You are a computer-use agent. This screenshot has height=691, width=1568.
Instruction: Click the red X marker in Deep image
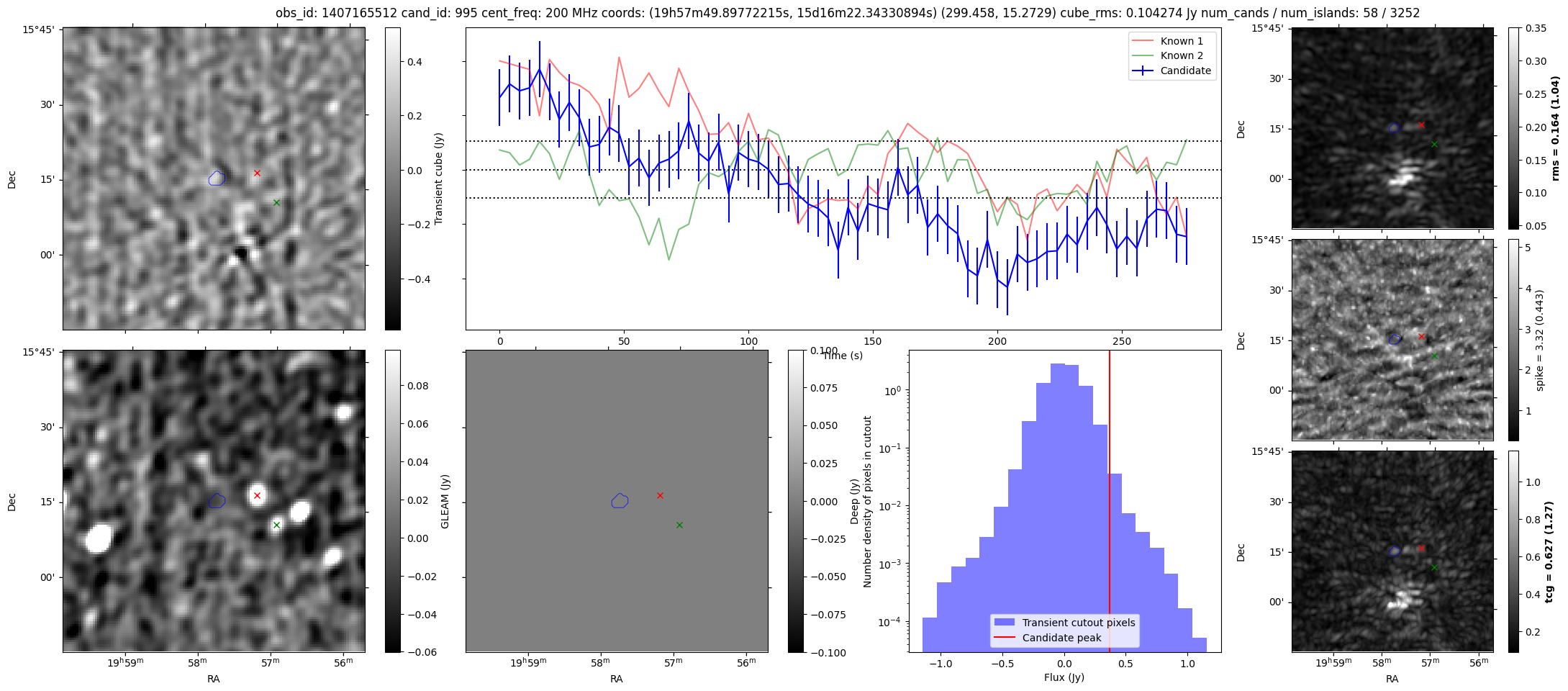pos(660,495)
